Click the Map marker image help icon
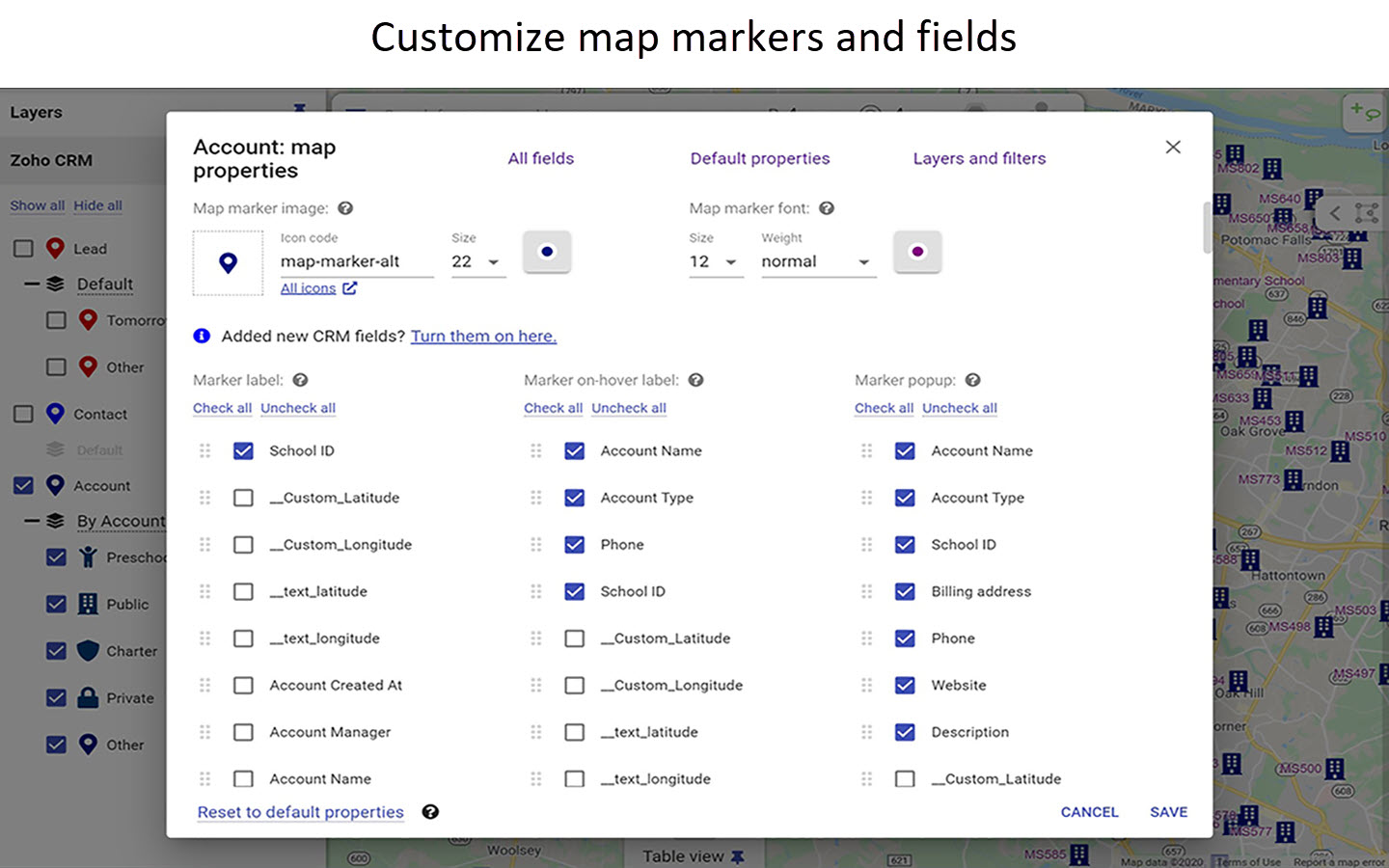This screenshot has width=1389, height=868. point(344,207)
